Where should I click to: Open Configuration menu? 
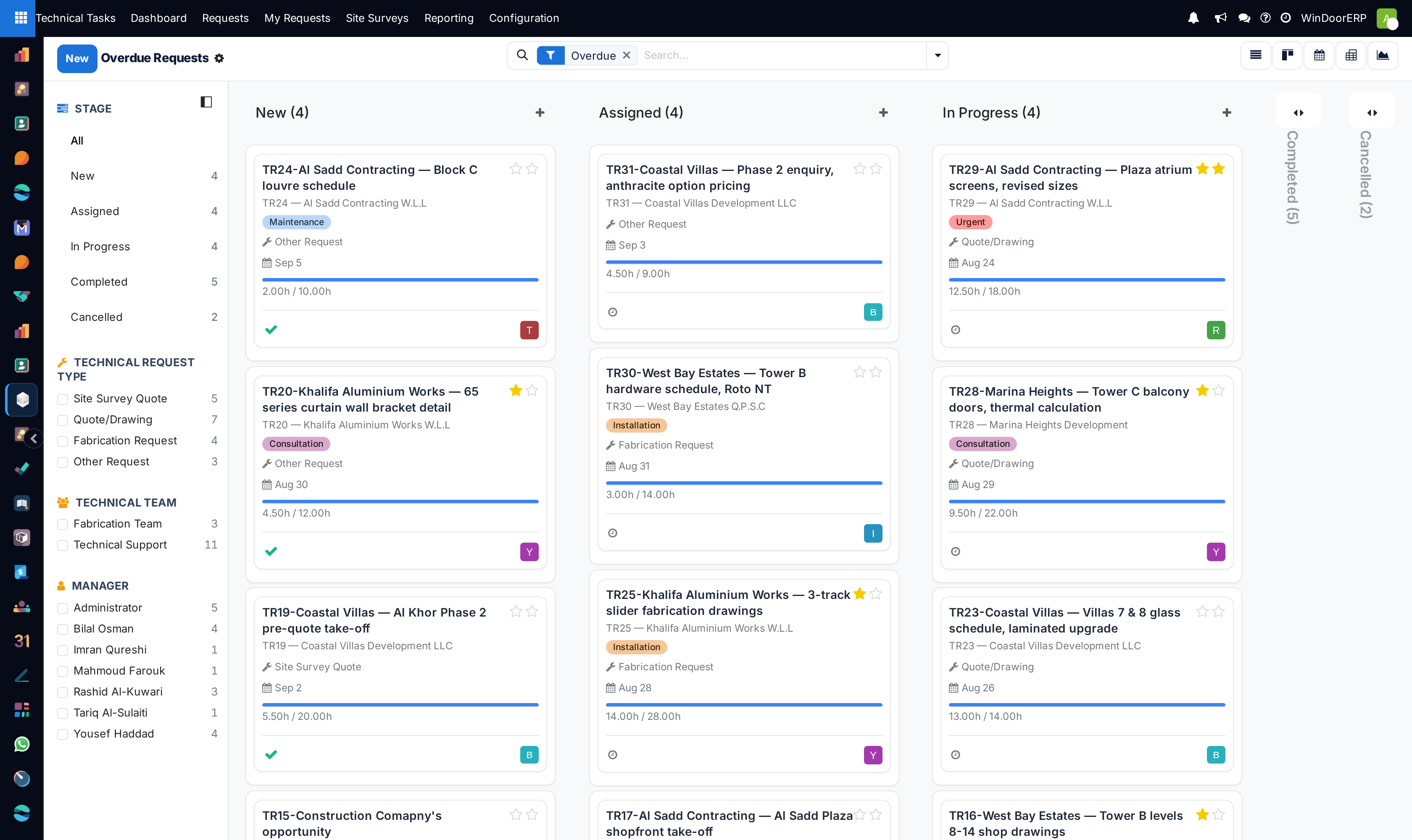tap(524, 18)
